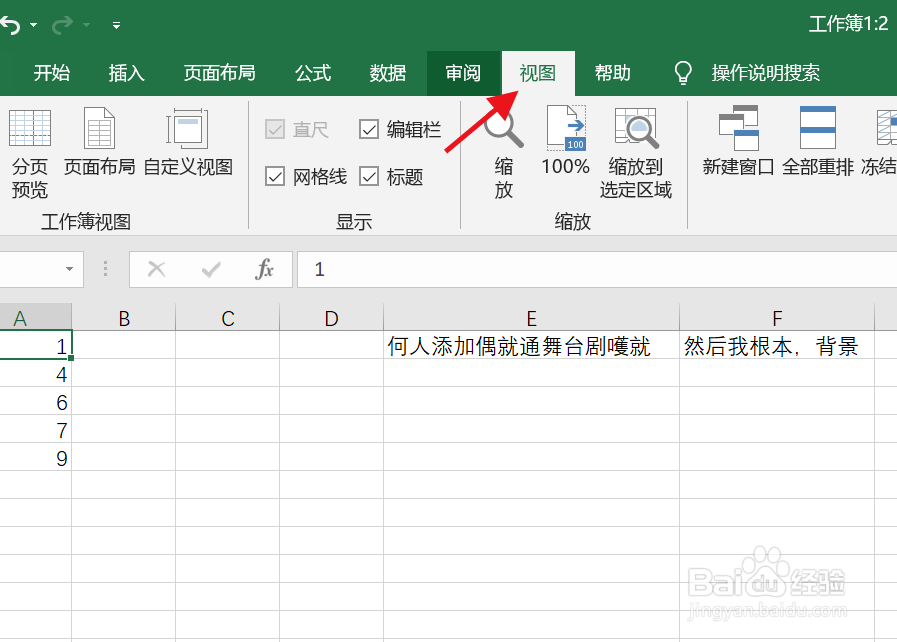Uncheck the 标题 checkbox
The height and width of the screenshot is (642, 897).
pos(369,176)
